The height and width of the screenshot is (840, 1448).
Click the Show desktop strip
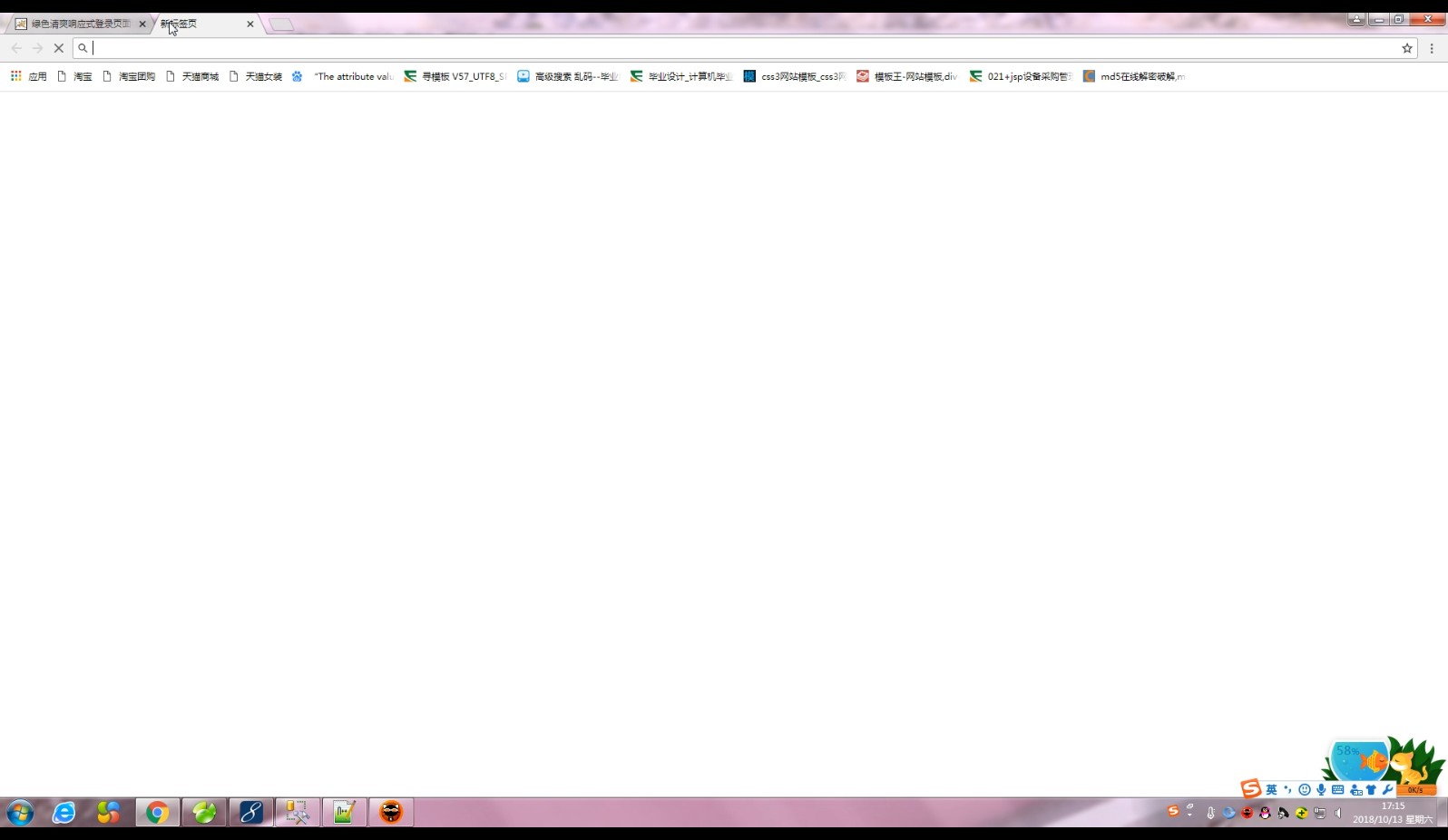tap(1442, 812)
